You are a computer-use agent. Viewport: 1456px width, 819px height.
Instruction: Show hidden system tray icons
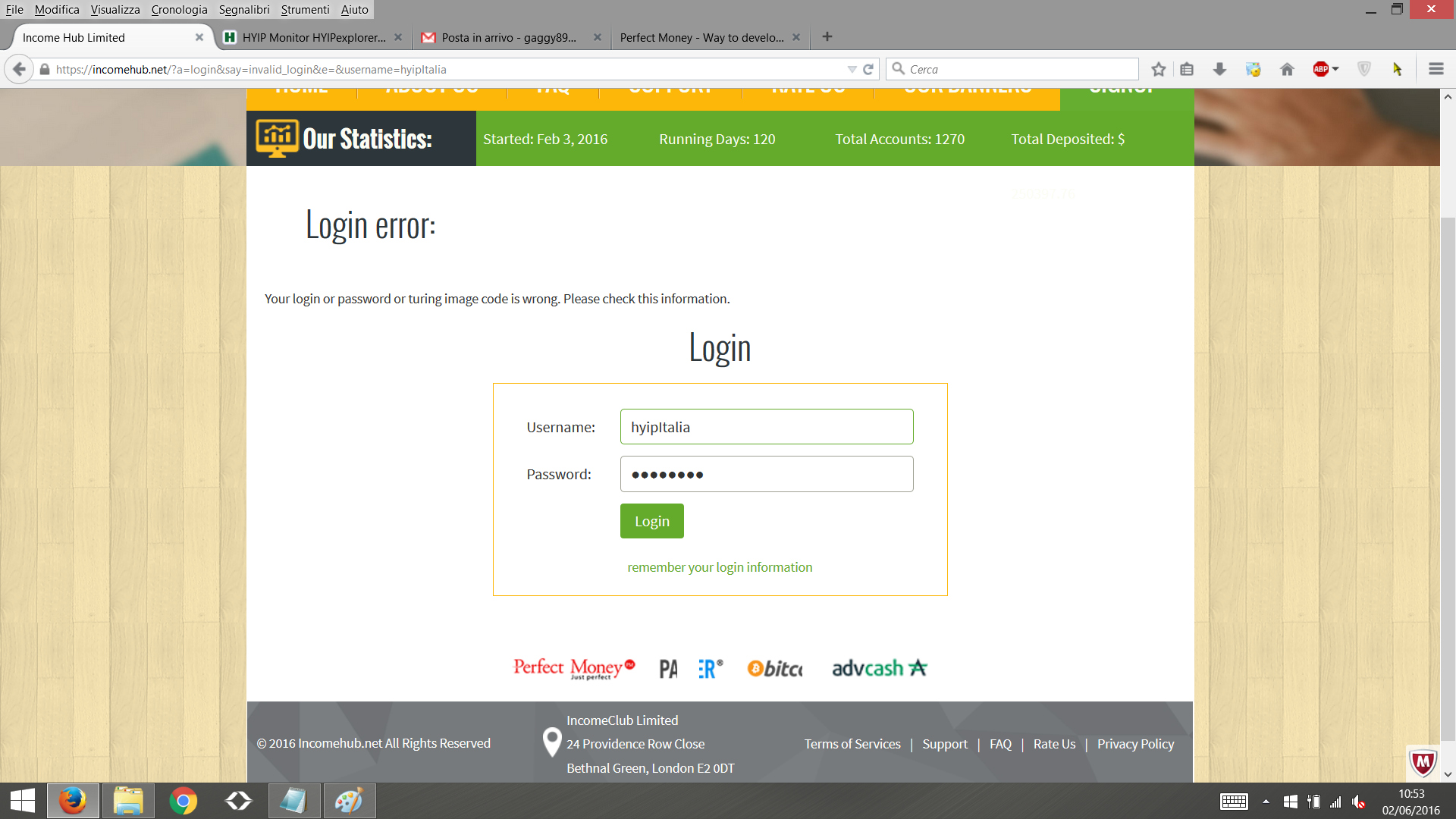(1266, 802)
